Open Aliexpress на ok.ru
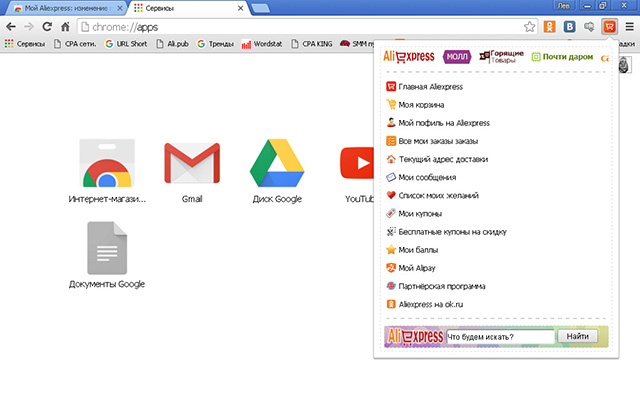Image resolution: width=640 pixels, height=400 pixels. 424,304
